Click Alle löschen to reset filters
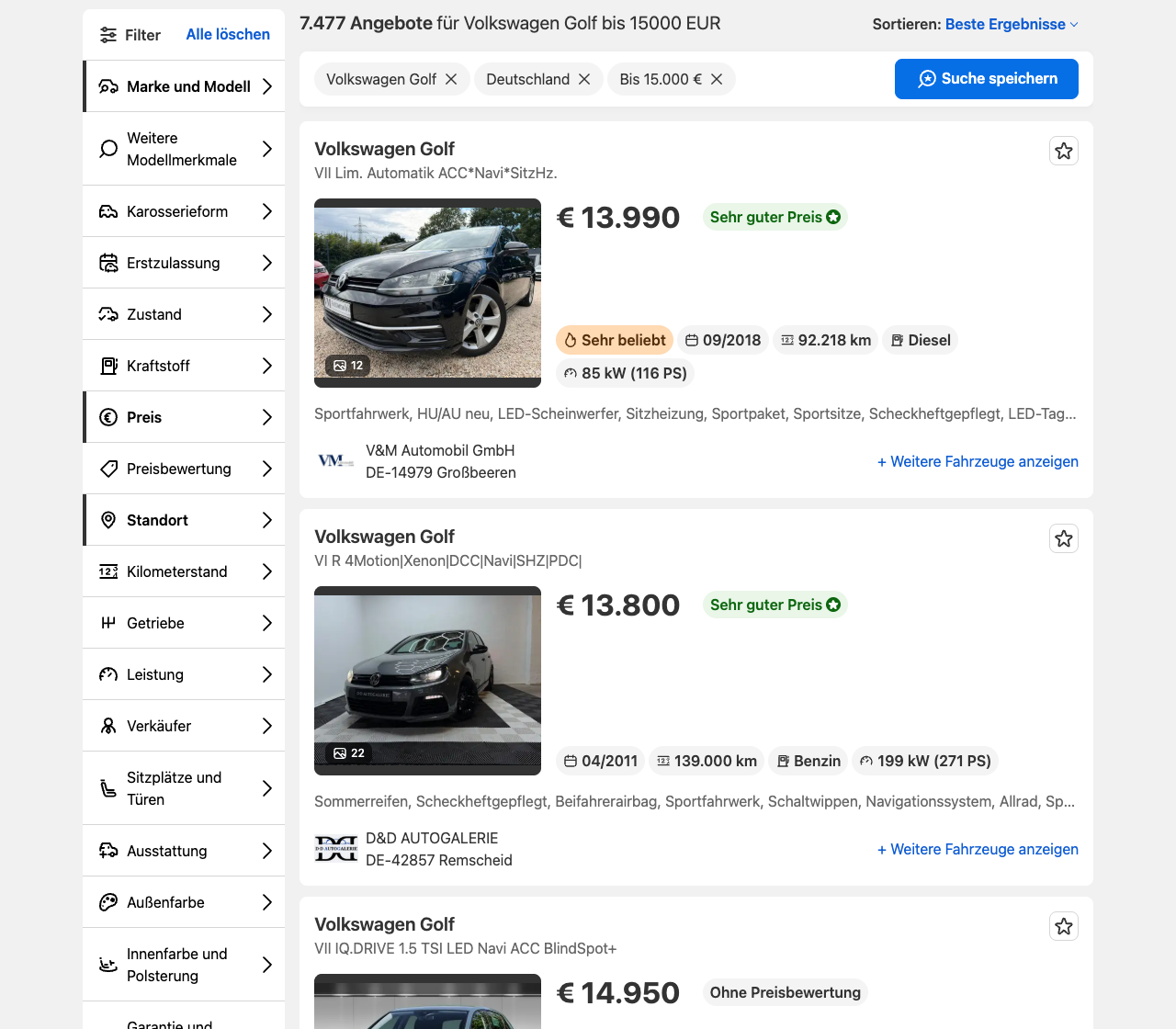Image resolution: width=1176 pixels, height=1029 pixels. tap(228, 34)
